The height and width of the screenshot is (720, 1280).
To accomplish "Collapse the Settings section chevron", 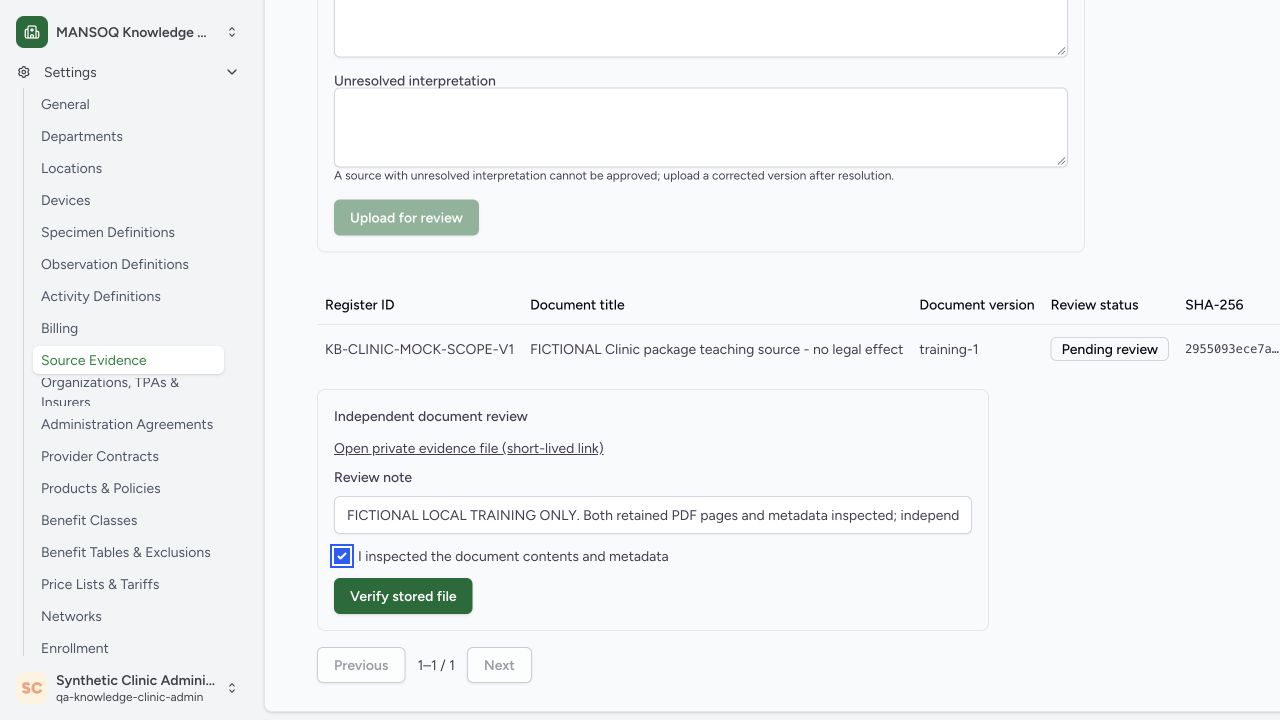I will [232, 72].
